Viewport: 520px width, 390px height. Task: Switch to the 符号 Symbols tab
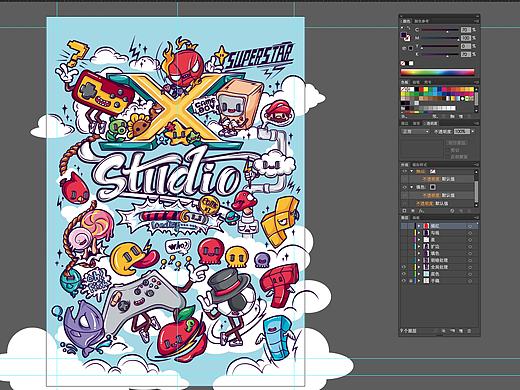(x=427, y=83)
